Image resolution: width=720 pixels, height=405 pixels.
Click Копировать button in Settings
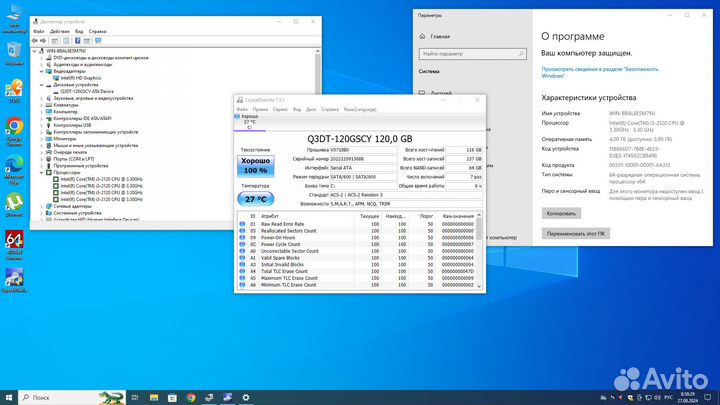[561, 213]
